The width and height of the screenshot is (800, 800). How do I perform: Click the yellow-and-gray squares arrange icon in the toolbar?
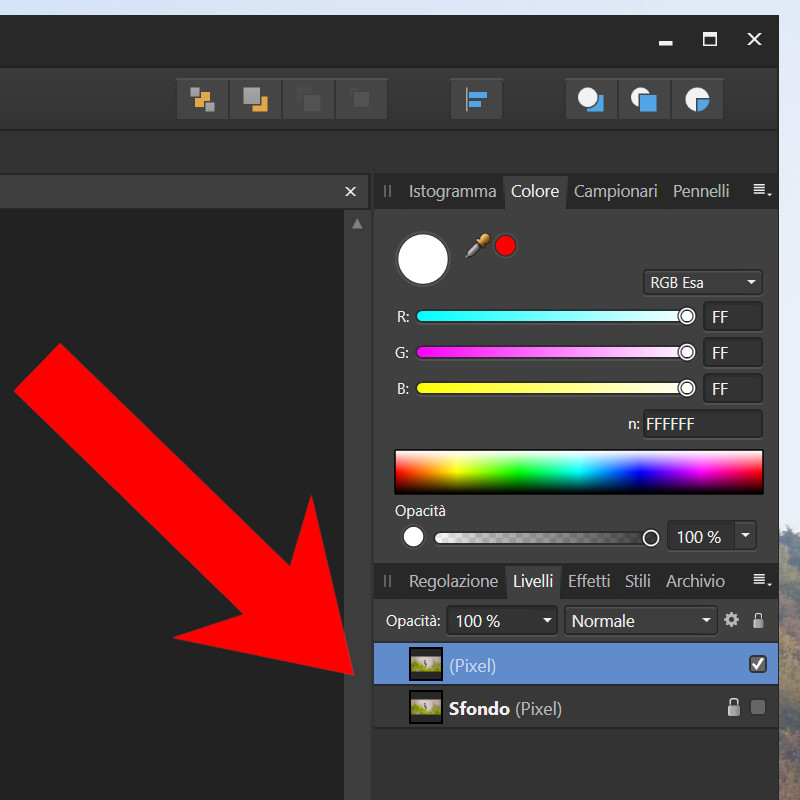203,99
